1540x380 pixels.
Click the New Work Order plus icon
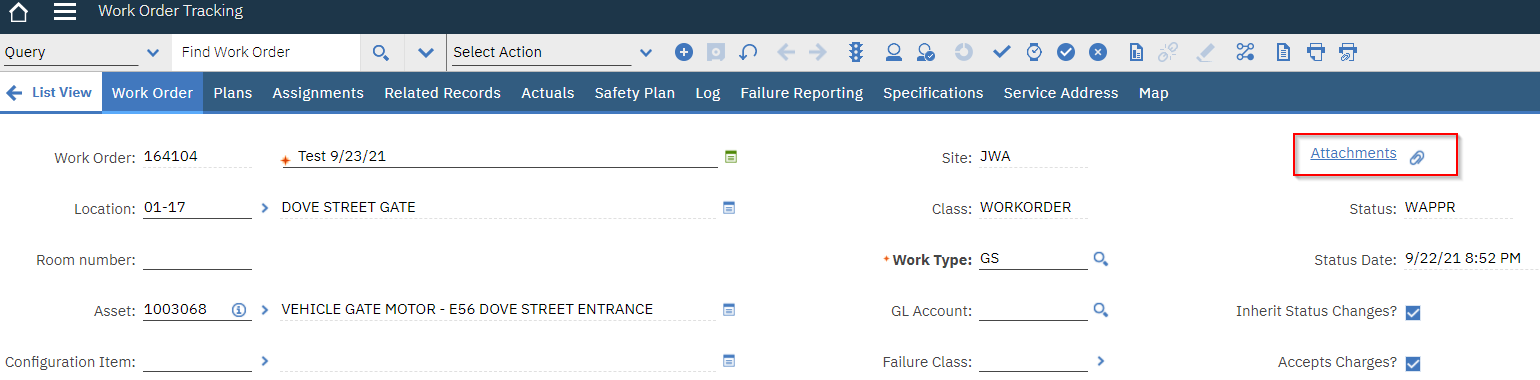tap(684, 52)
